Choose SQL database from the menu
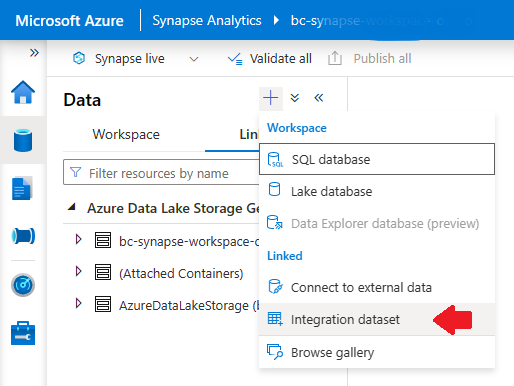514x386 pixels. point(377,159)
